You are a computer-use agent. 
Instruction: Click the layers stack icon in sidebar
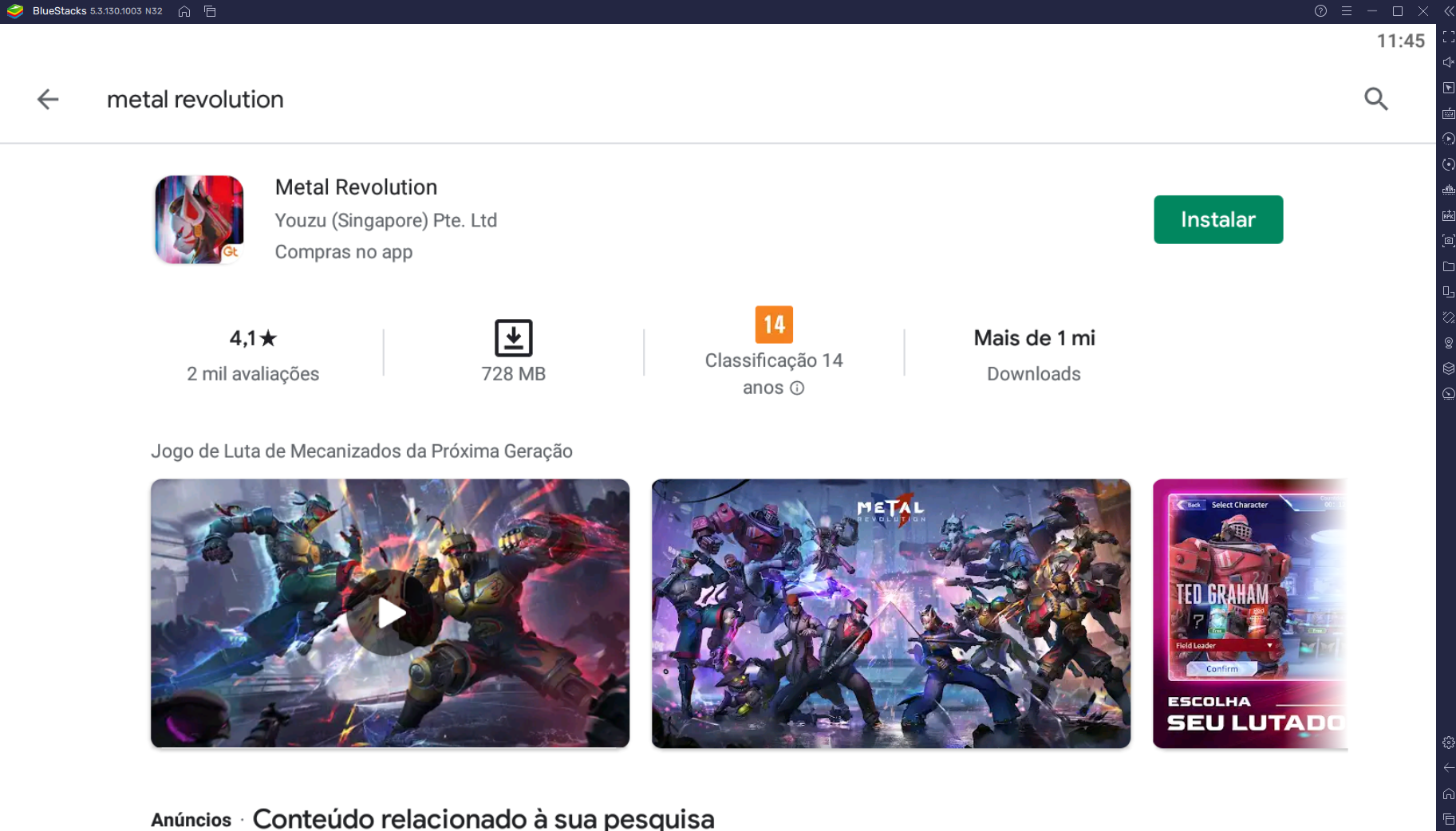point(1448,368)
